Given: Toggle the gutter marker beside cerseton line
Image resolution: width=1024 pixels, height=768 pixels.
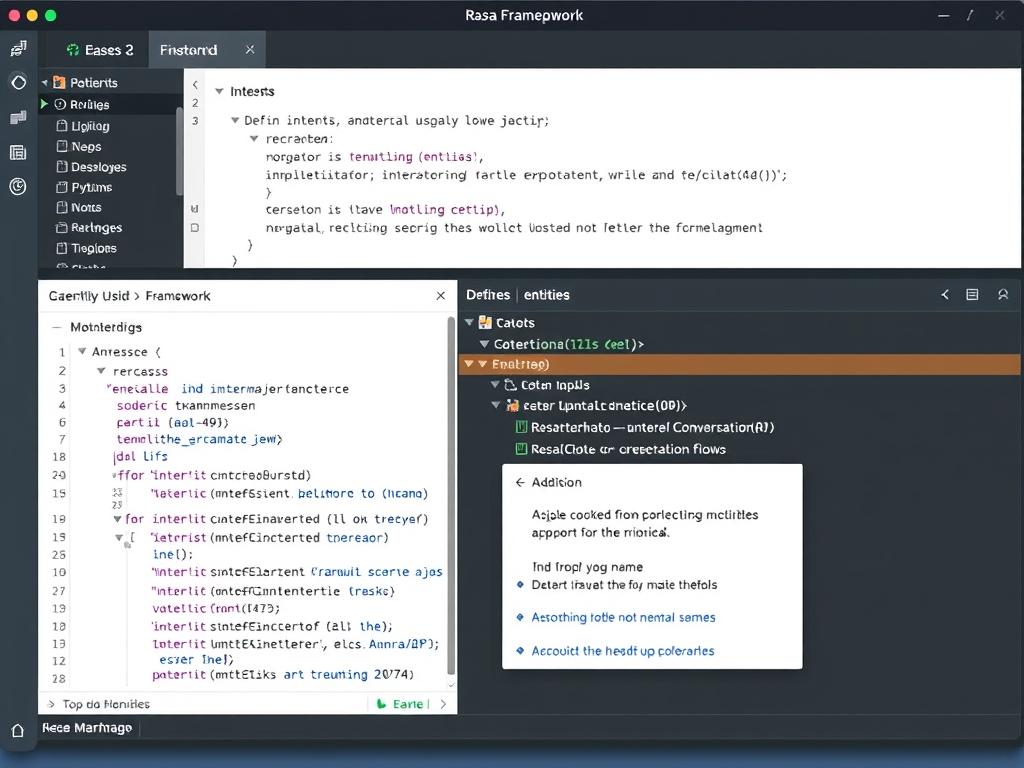Looking at the screenshot, I should [195, 209].
